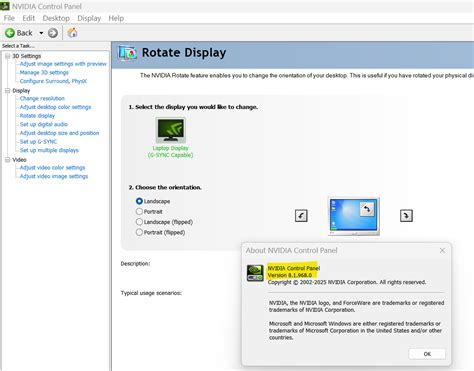The width and height of the screenshot is (474, 371).
Task: Open the Home icon in the toolbar
Action: tap(72, 33)
